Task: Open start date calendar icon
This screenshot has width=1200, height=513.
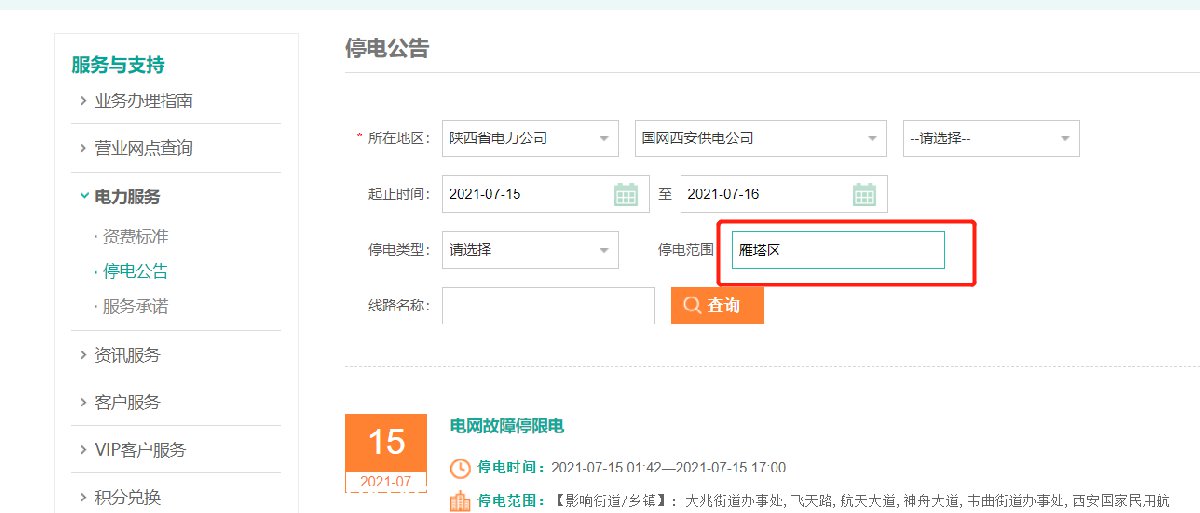Action: (x=626, y=194)
